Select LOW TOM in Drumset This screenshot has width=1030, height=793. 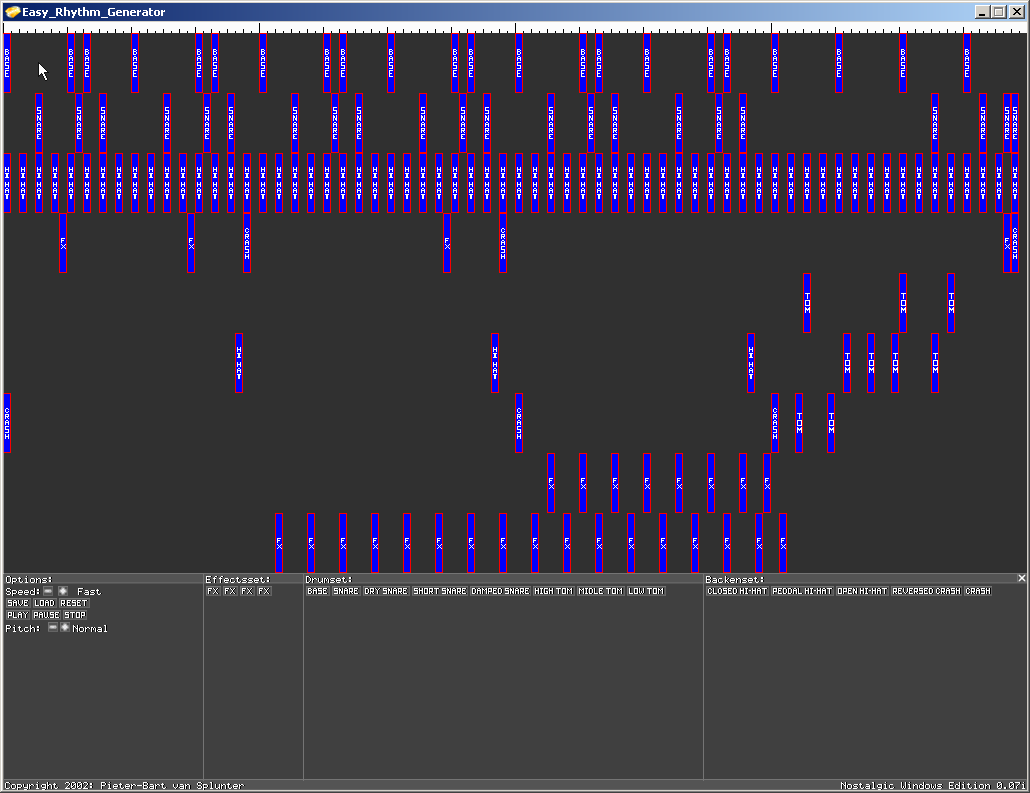tap(645, 591)
